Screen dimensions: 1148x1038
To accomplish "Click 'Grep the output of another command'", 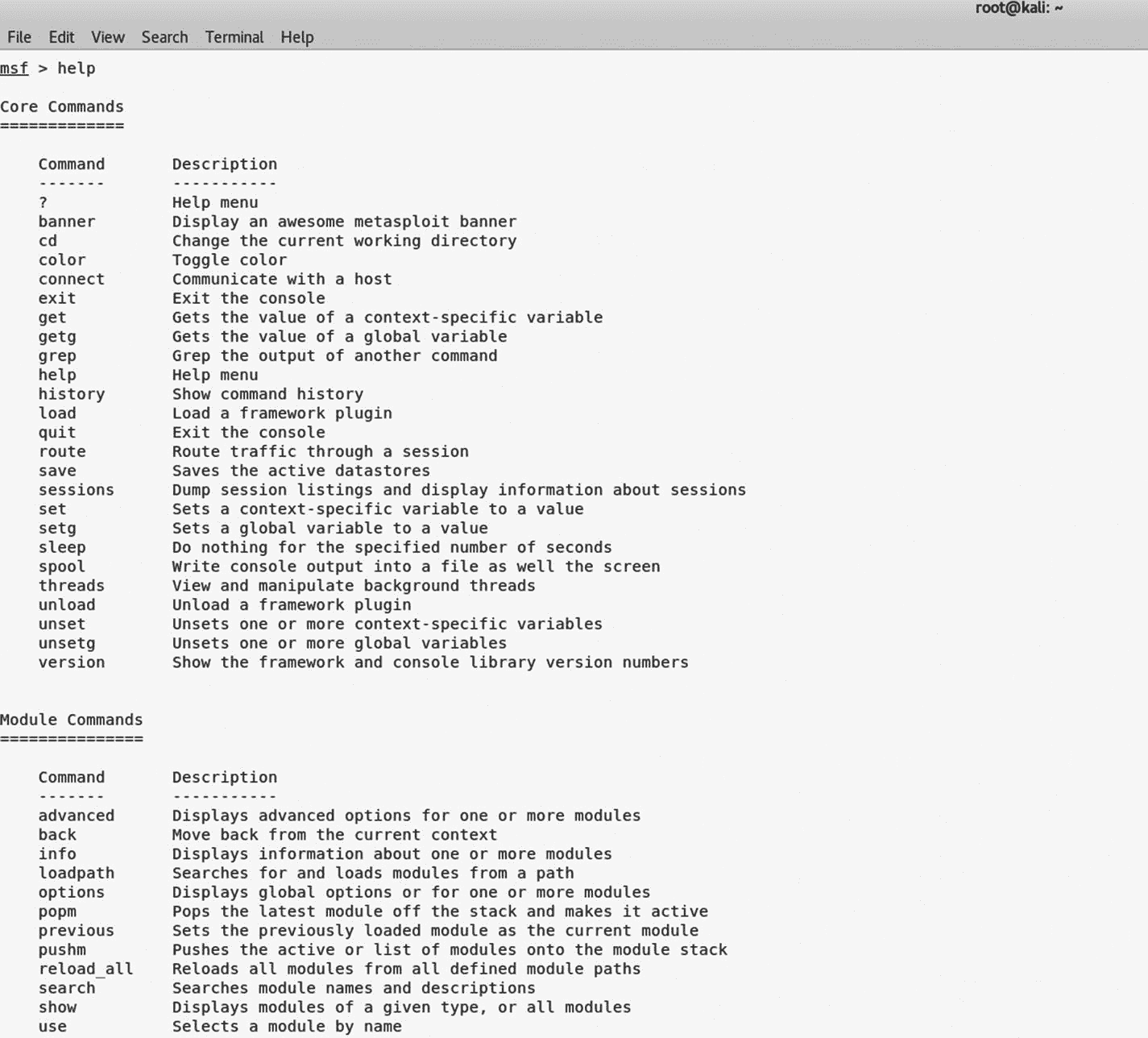I will coord(334,356).
